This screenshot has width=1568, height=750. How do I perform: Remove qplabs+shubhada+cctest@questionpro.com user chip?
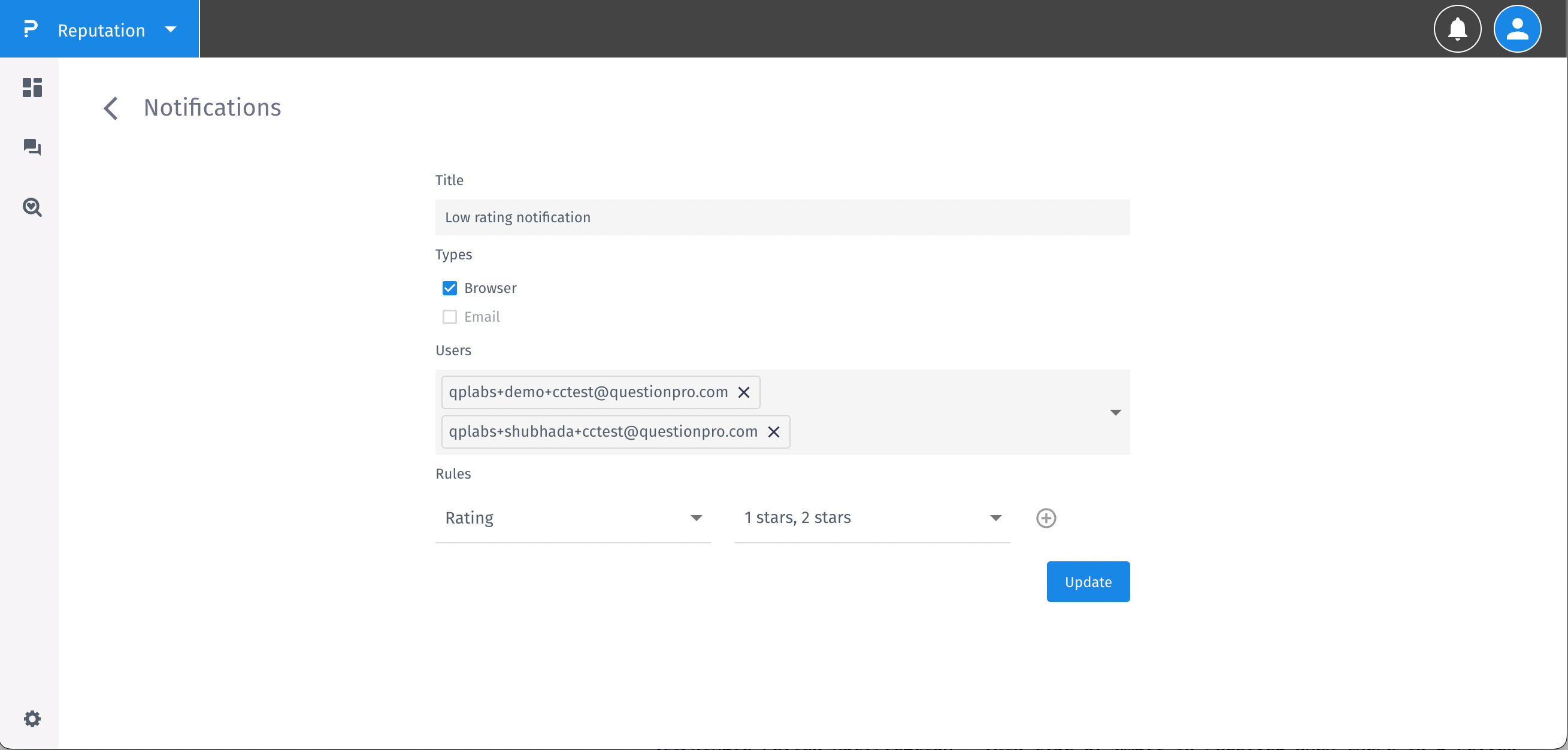tap(774, 432)
